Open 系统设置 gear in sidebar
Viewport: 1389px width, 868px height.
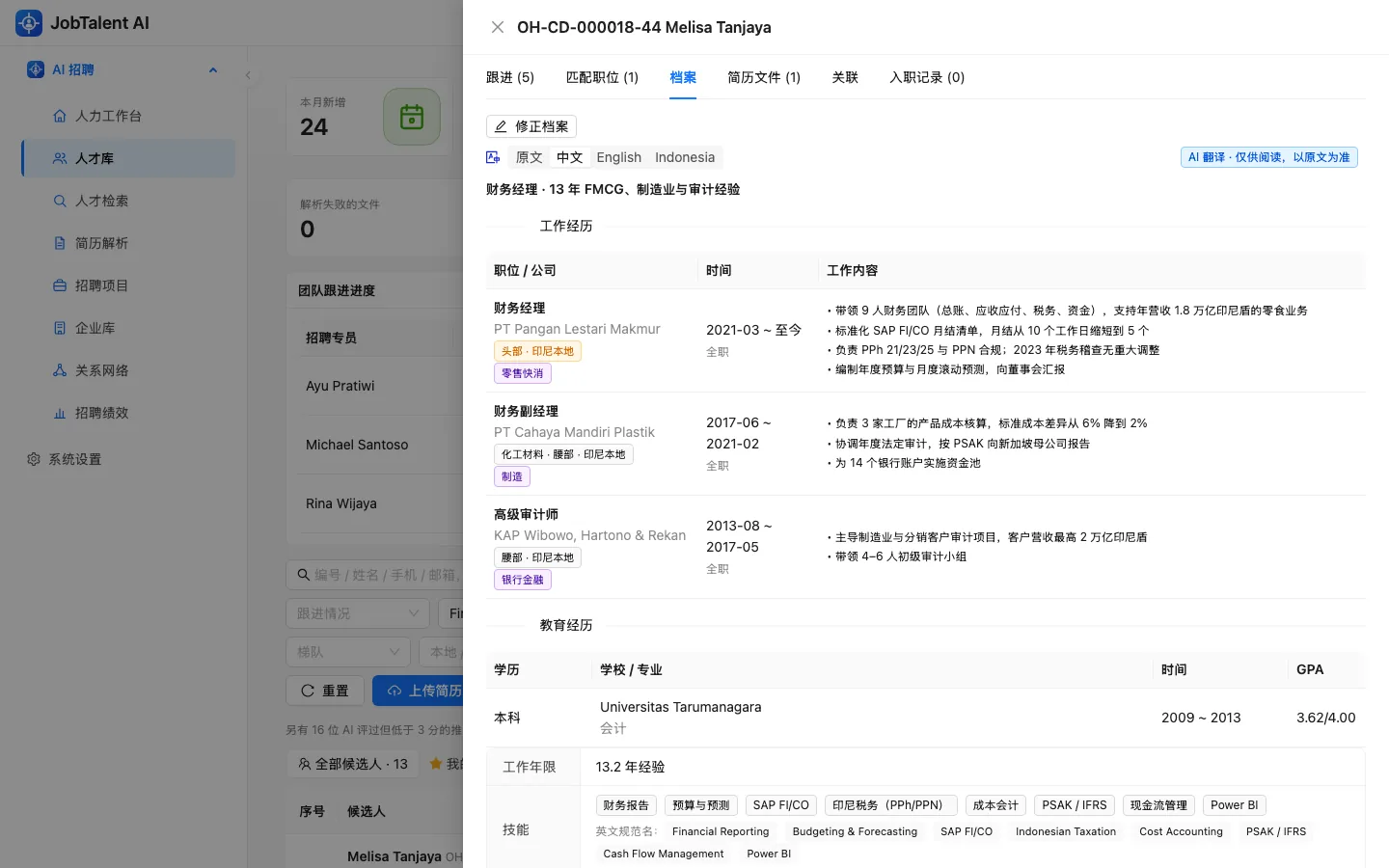pos(34,459)
